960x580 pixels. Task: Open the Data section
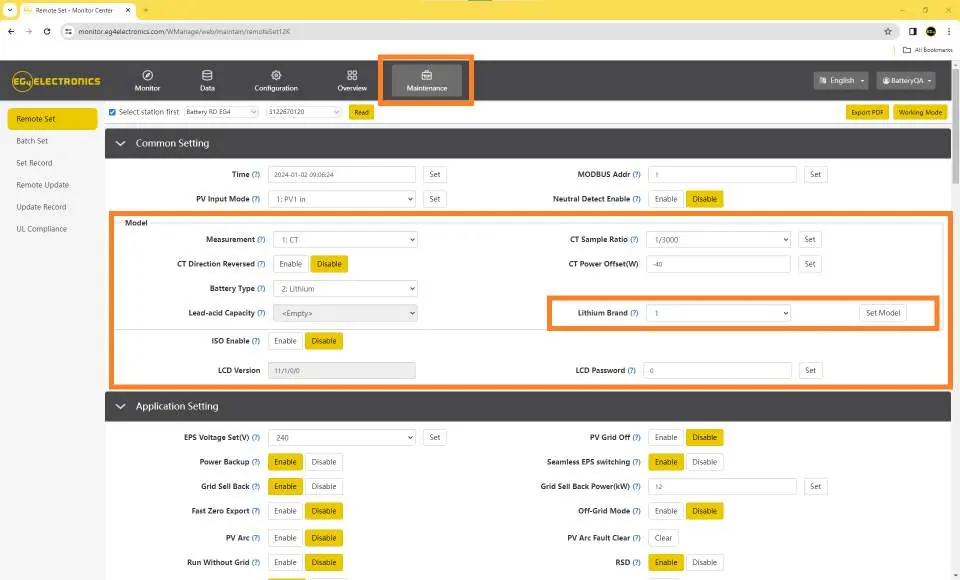click(x=207, y=80)
